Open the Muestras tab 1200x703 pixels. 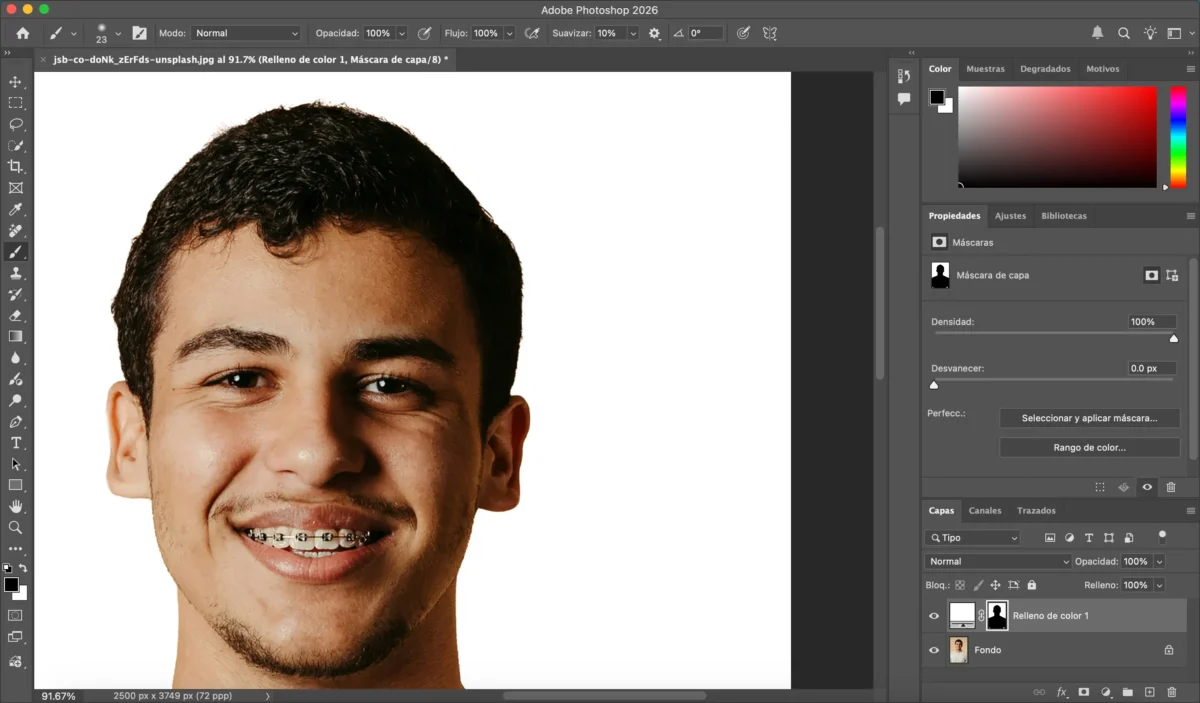[x=985, y=69]
